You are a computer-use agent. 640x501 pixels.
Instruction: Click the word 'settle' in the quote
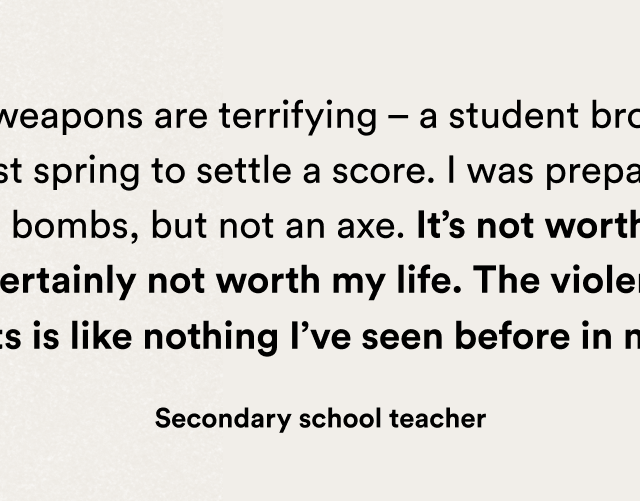click(x=244, y=170)
